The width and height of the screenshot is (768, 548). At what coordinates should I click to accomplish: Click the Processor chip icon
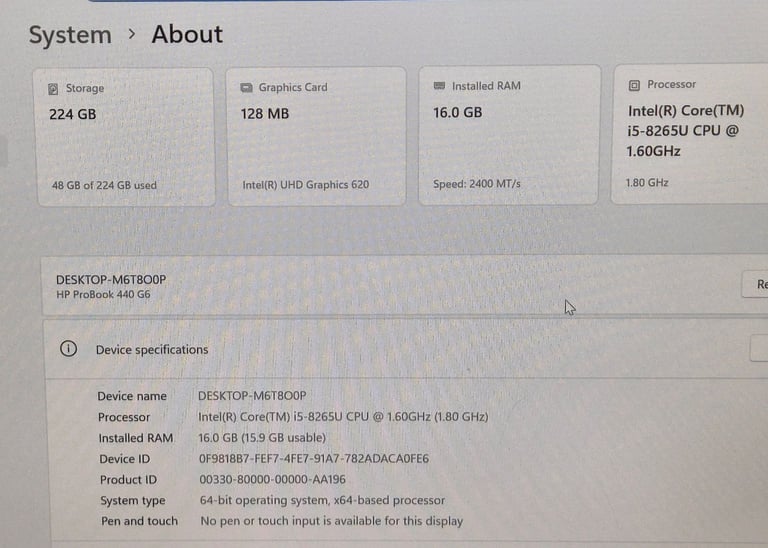coord(634,85)
